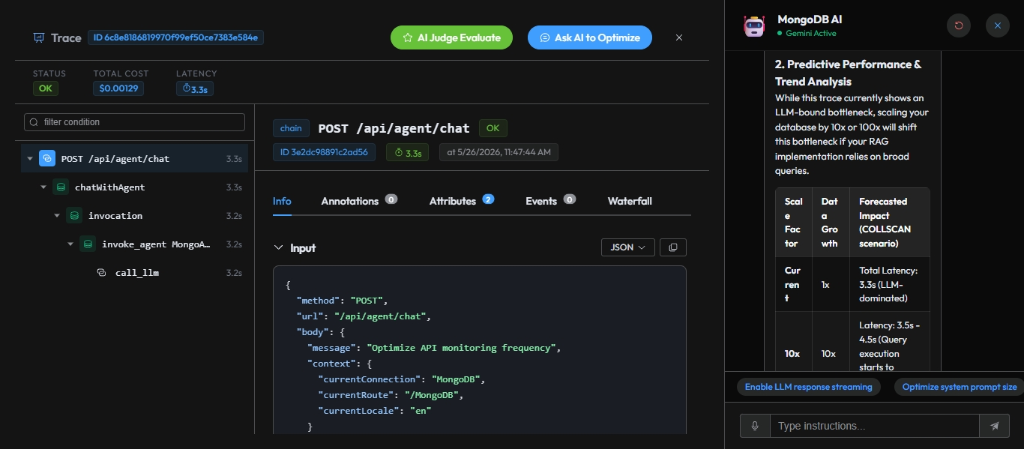Click the Total Latency: 3.3s (LLM-dominated) cell
Viewport: 1024px width, 449px height.
889,284
